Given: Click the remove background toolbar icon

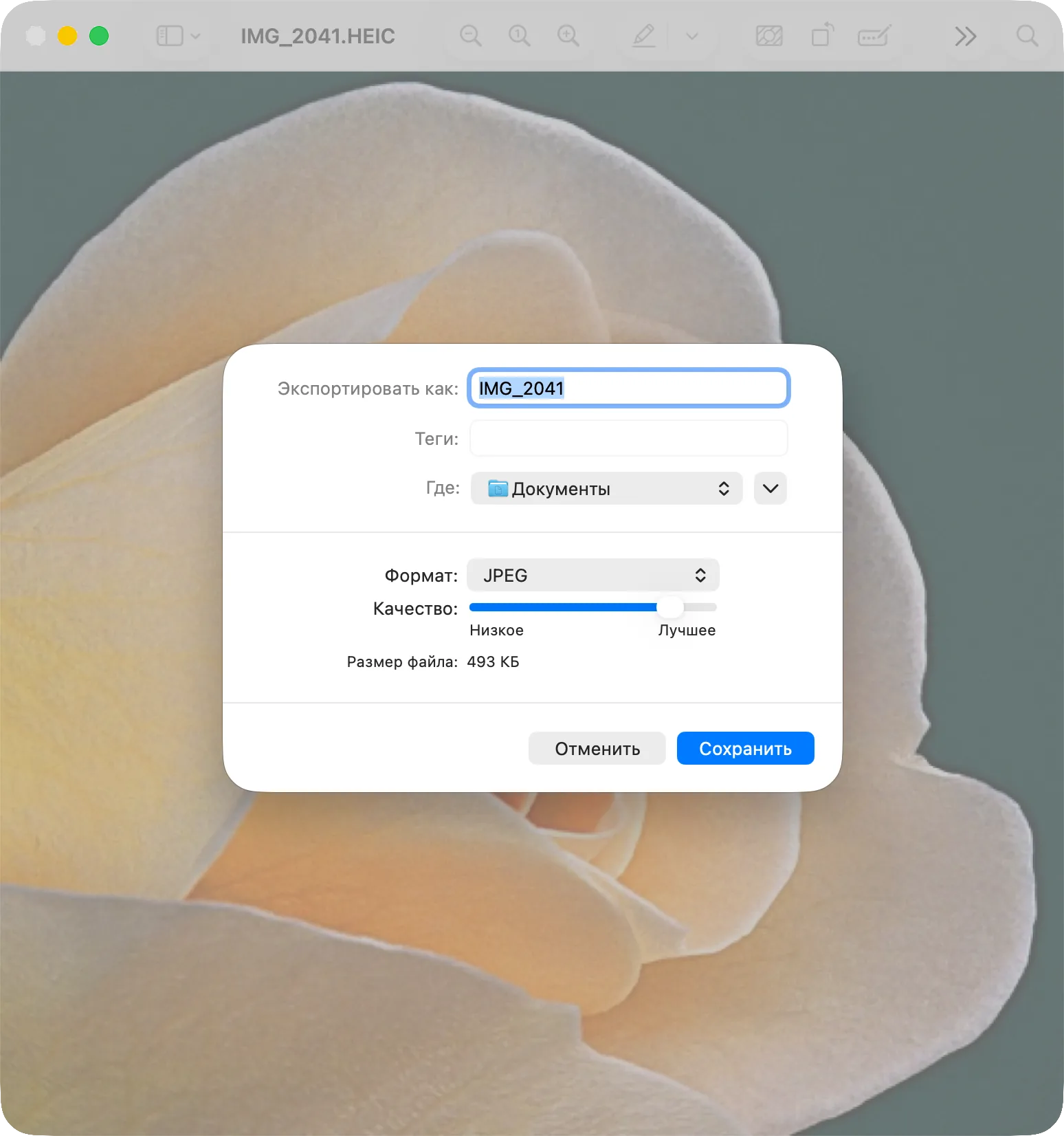Looking at the screenshot, I should (769, 36).
